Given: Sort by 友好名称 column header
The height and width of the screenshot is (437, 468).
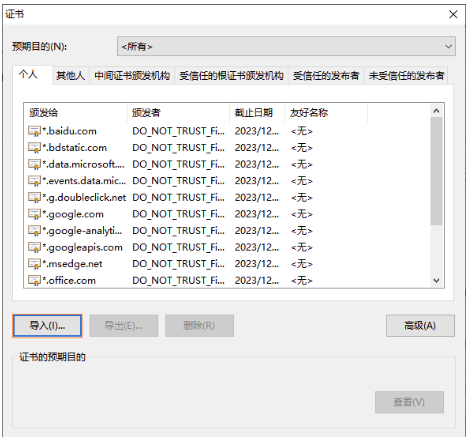Looking at the screenshot, I should 326,113.
